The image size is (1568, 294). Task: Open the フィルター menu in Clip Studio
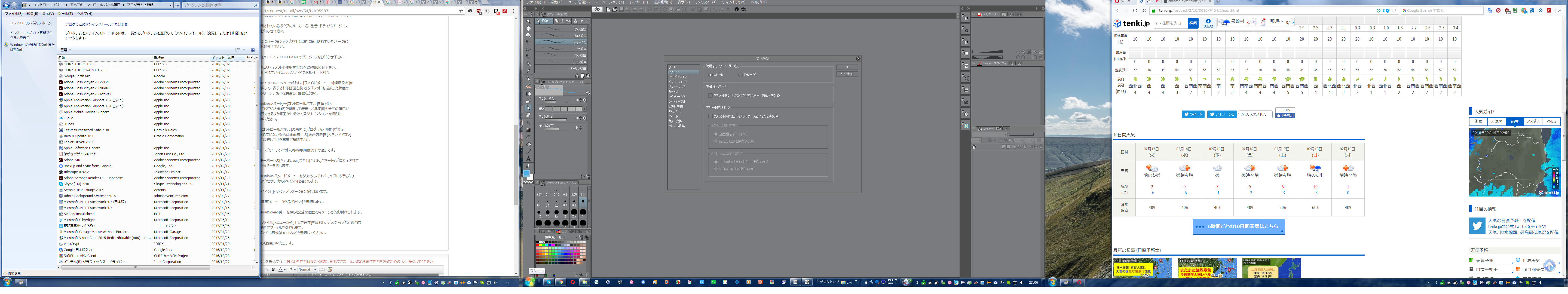[x=706, y=2]
